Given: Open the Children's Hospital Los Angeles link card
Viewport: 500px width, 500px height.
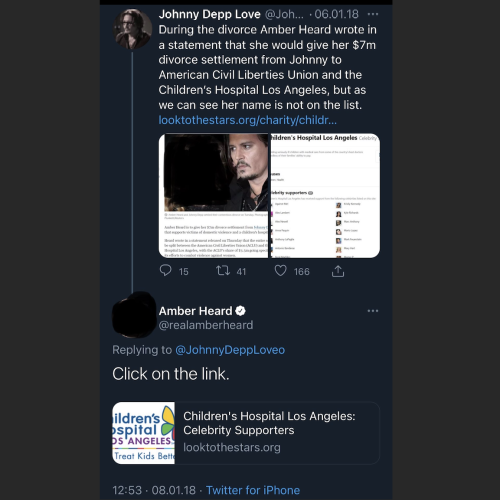Looking at the screenshot, I should tap(246, 433).
